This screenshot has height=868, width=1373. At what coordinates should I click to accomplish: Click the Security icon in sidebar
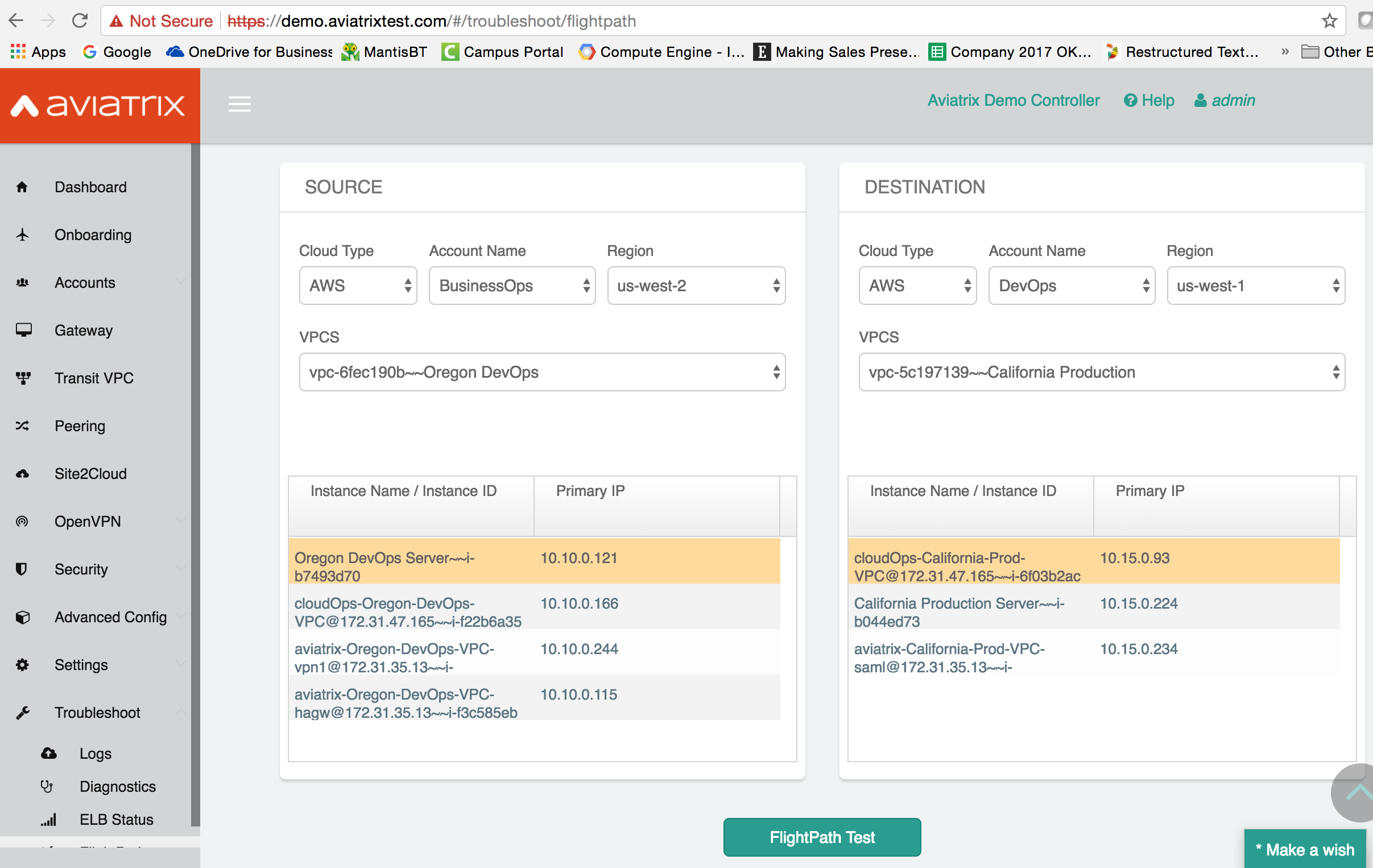pyautogui.click(x=22, y=568)
